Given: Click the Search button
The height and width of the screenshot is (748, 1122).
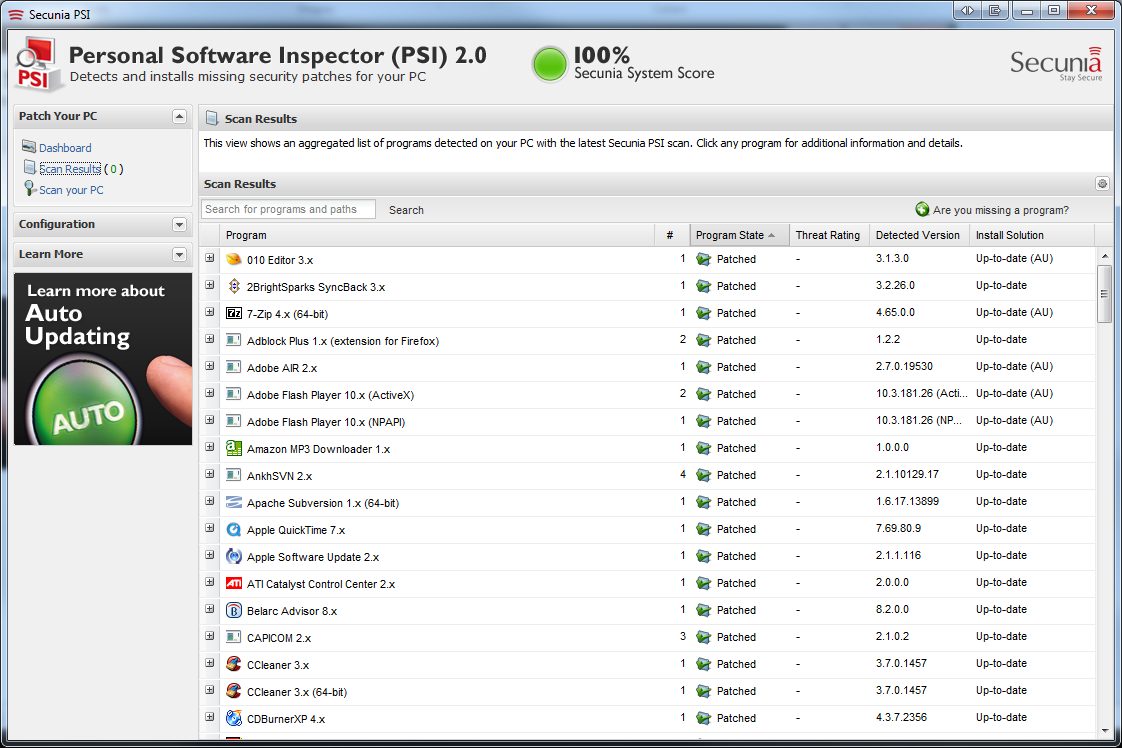Looking at the screenshot, I should point(406,210).
